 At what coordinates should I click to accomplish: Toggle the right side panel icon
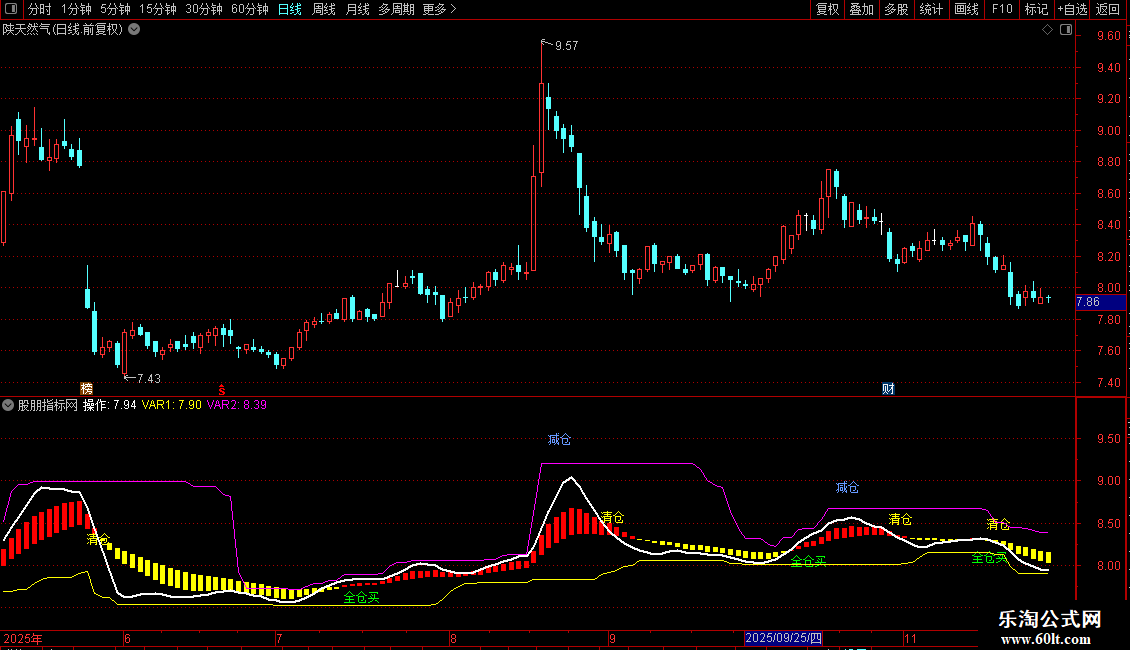pos(1066,30)
